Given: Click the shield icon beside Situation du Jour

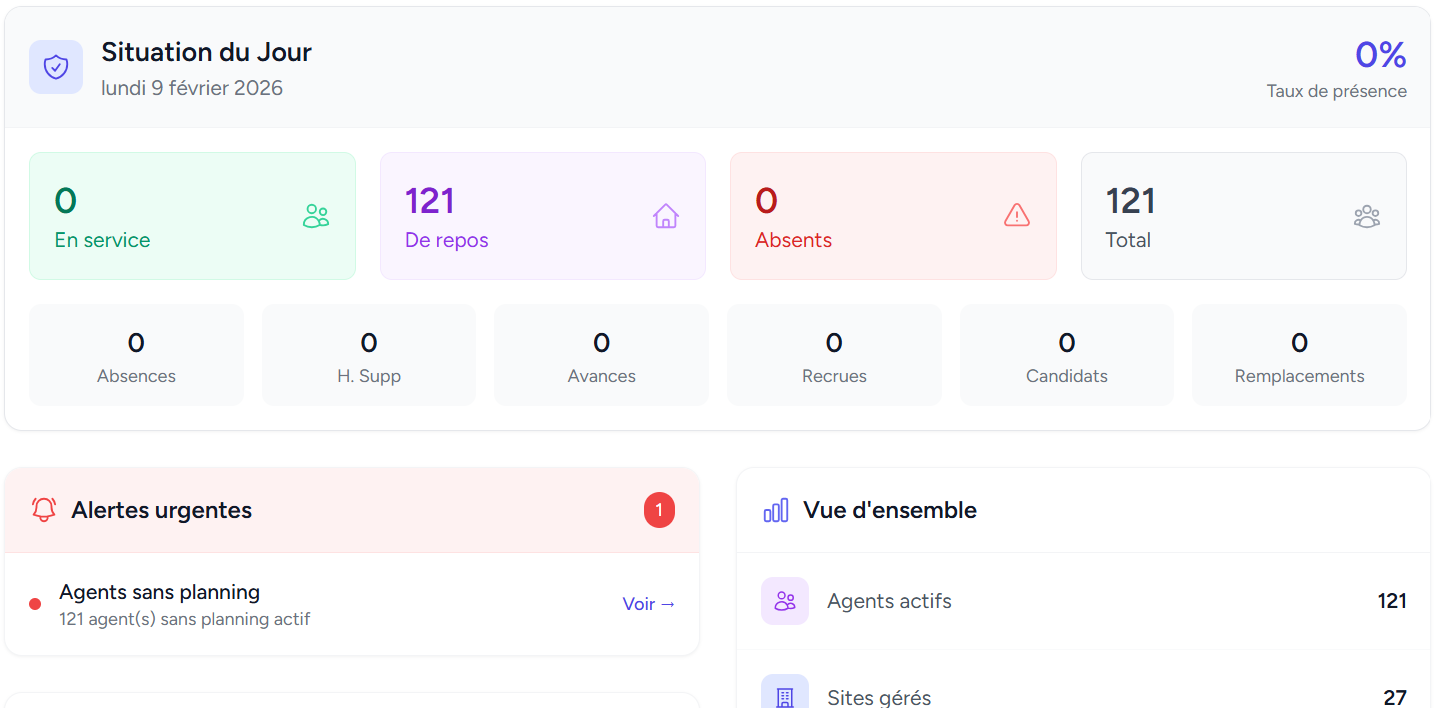Looking at the screenshot, I should 56,67.
